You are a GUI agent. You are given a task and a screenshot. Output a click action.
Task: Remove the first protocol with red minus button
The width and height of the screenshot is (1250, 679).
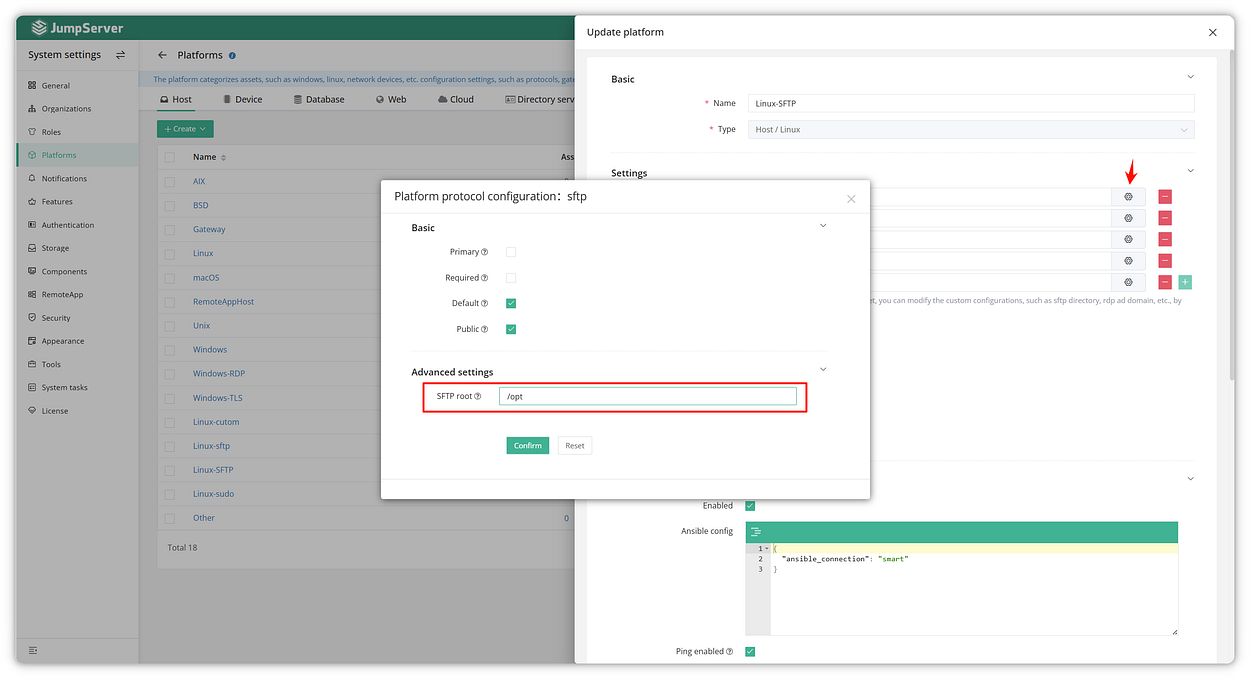tap(1165, 198)
